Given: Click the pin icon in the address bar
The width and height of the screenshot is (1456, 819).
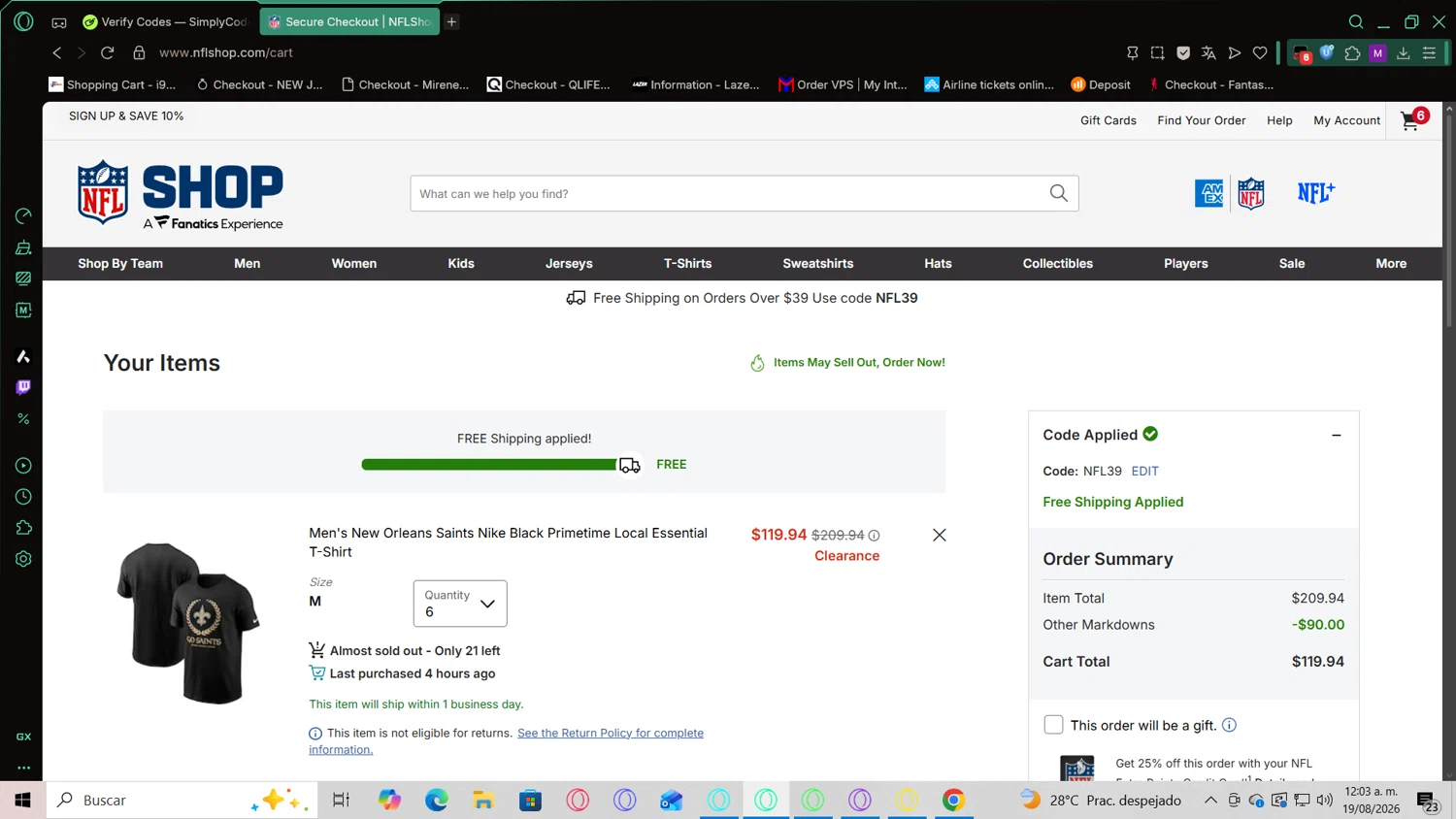Looking at the screenshot, I should [1132, 53].
